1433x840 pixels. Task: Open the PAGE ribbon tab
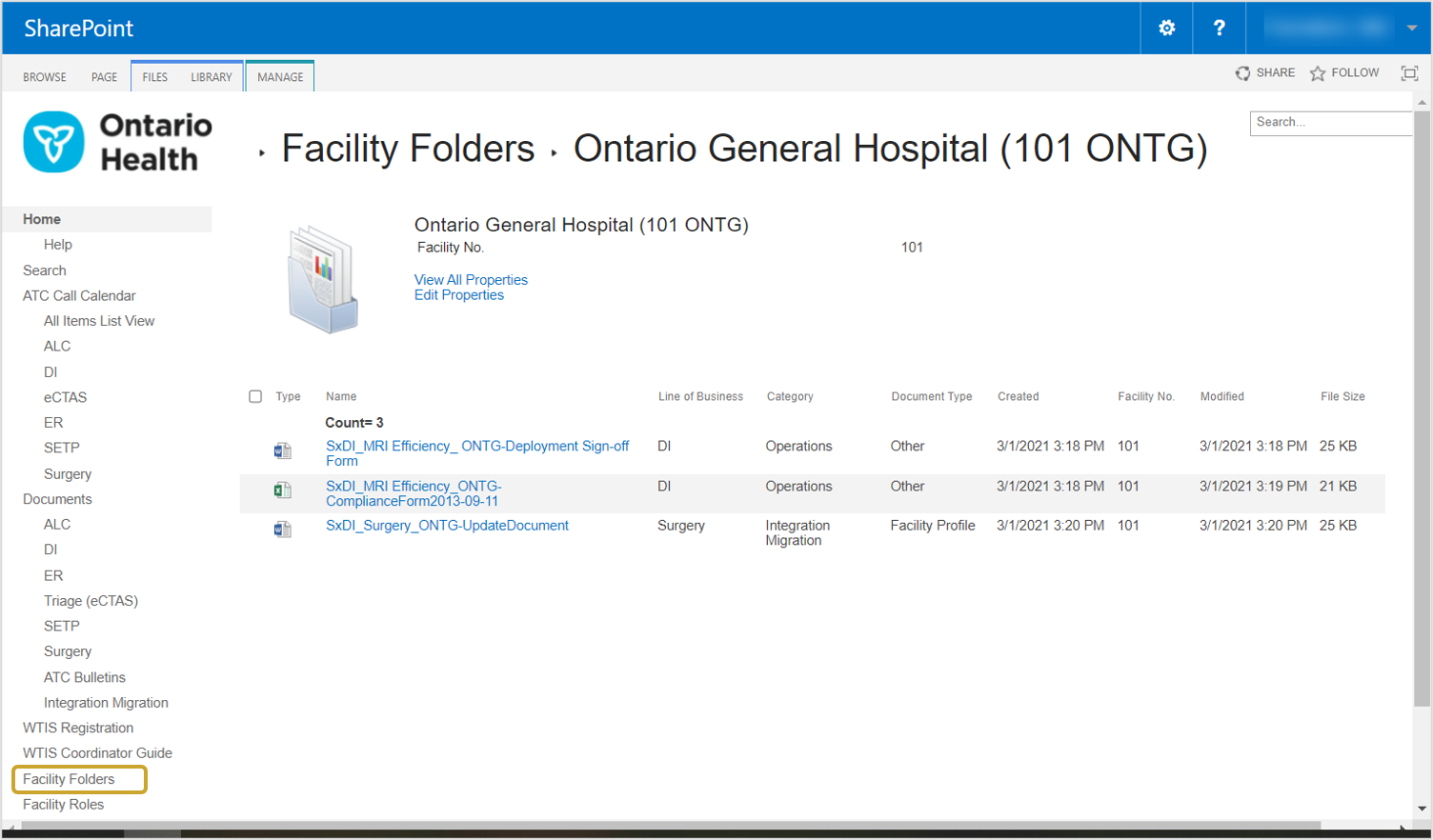pyautogui.click(x=105, y=77)
